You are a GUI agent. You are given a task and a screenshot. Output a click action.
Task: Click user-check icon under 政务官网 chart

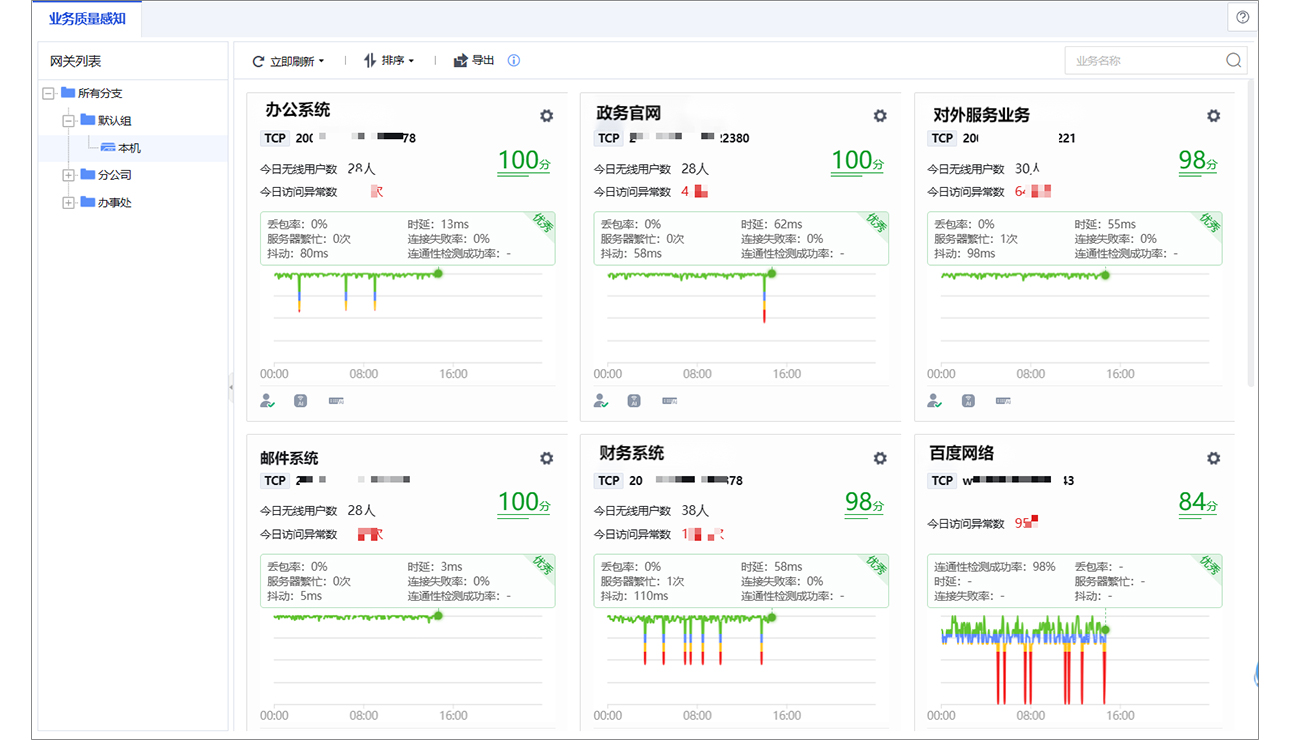tap(601, 401)
